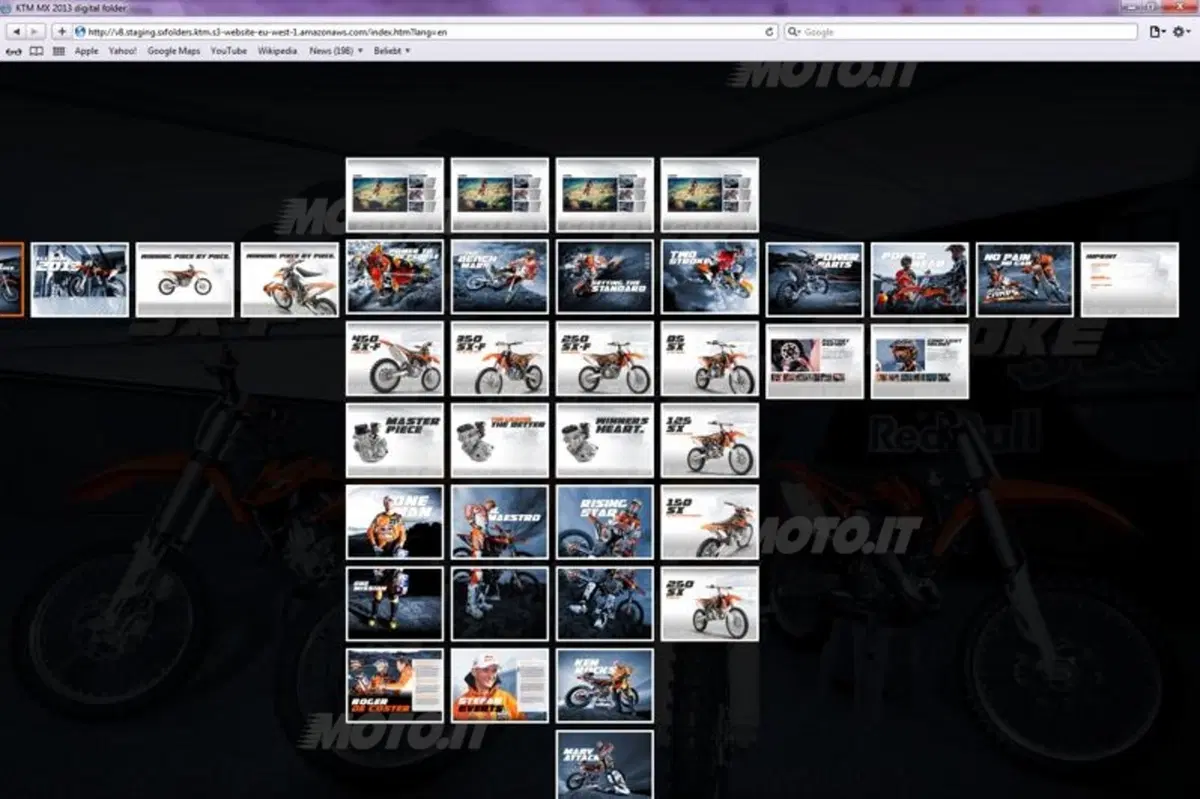Open the Roger De Coster thumbnail
The width and height of the screenshot is (1200, 799).
click(x=395, y=686)
